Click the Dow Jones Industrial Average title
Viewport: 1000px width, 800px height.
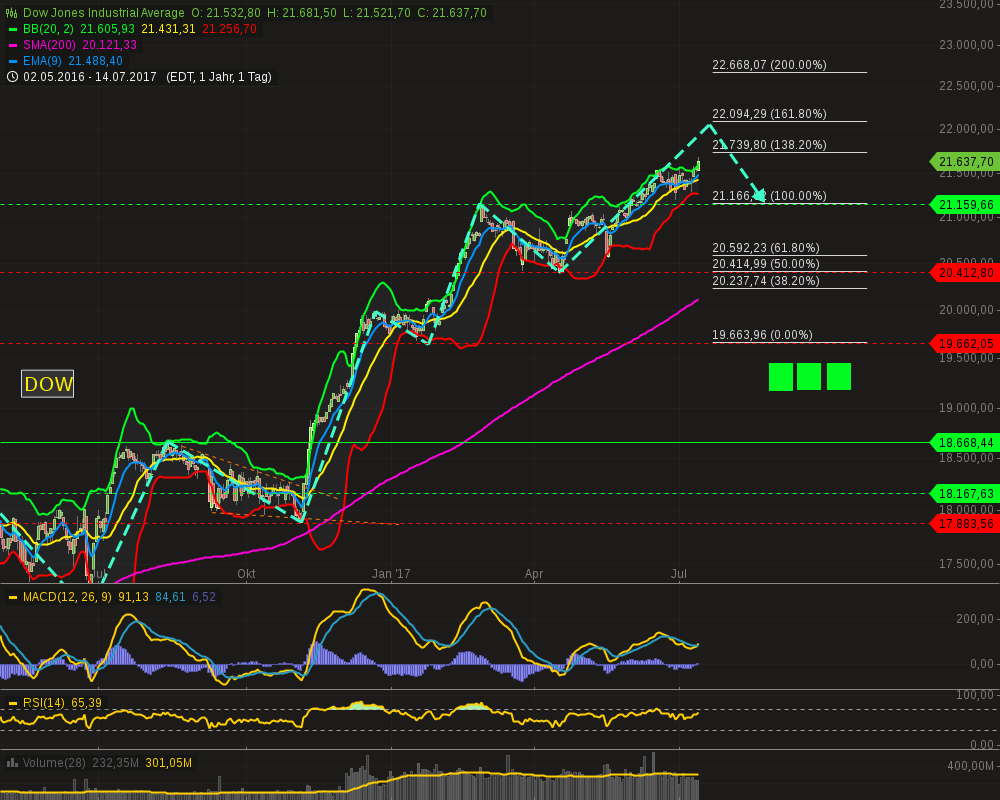pos(104,13)
